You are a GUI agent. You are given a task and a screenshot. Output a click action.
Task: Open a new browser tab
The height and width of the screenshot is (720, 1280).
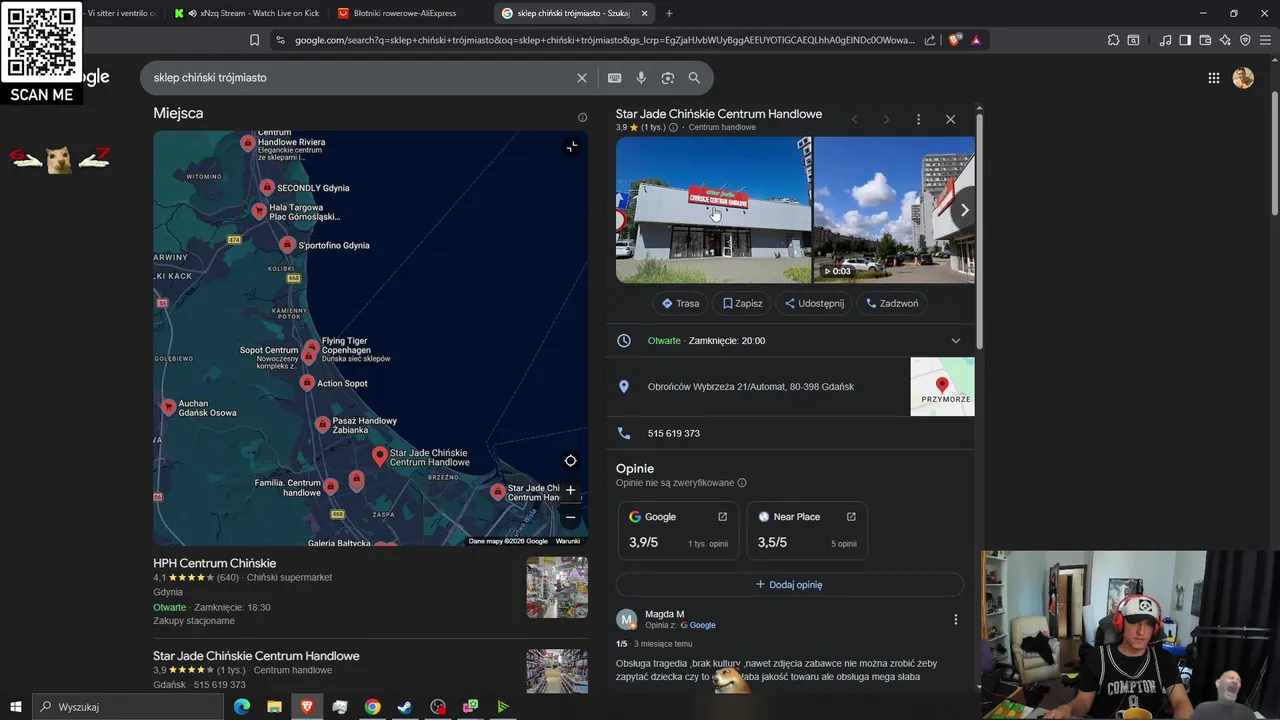(669, 13)
